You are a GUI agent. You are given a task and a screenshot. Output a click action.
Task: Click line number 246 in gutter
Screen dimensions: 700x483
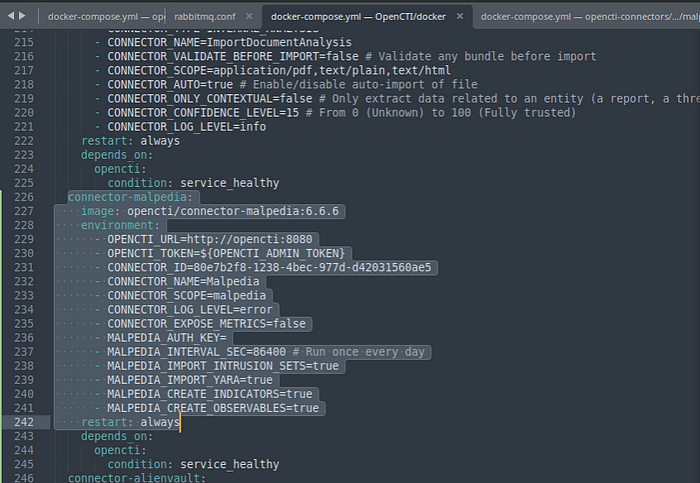24,478
